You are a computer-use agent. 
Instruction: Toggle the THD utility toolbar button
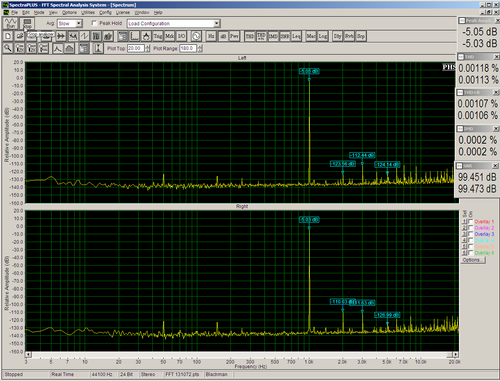click(x=249, y=36)
